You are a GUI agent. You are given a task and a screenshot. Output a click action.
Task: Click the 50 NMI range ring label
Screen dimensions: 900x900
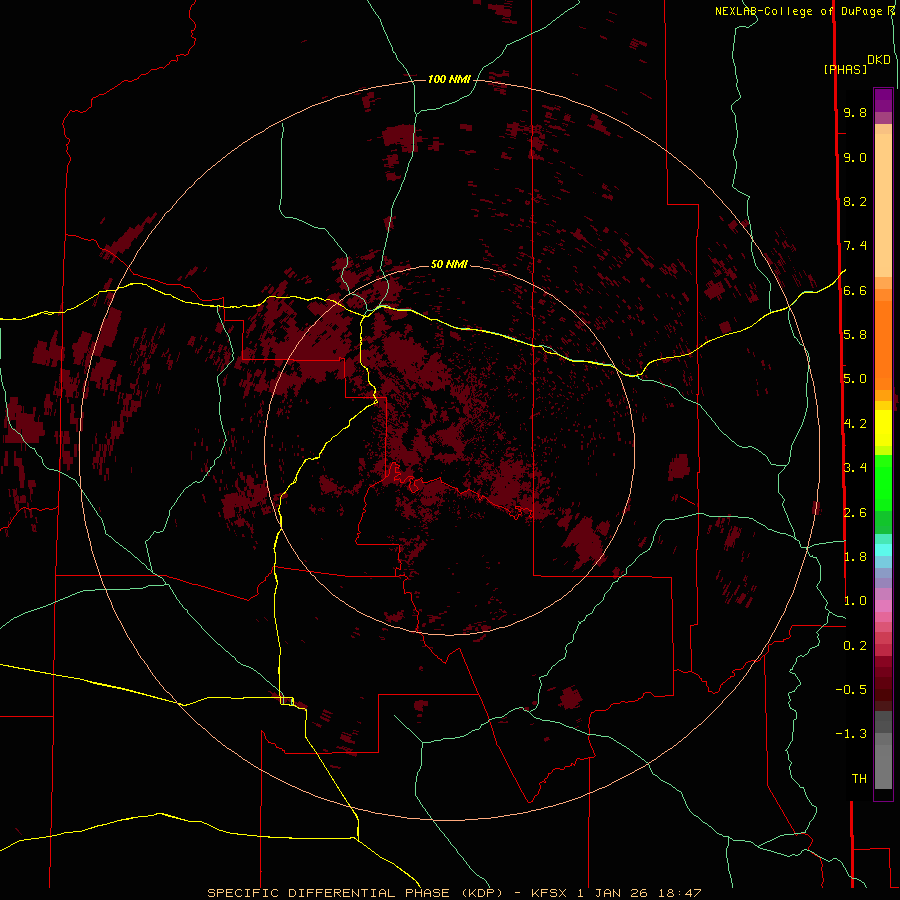click(449, 264)
